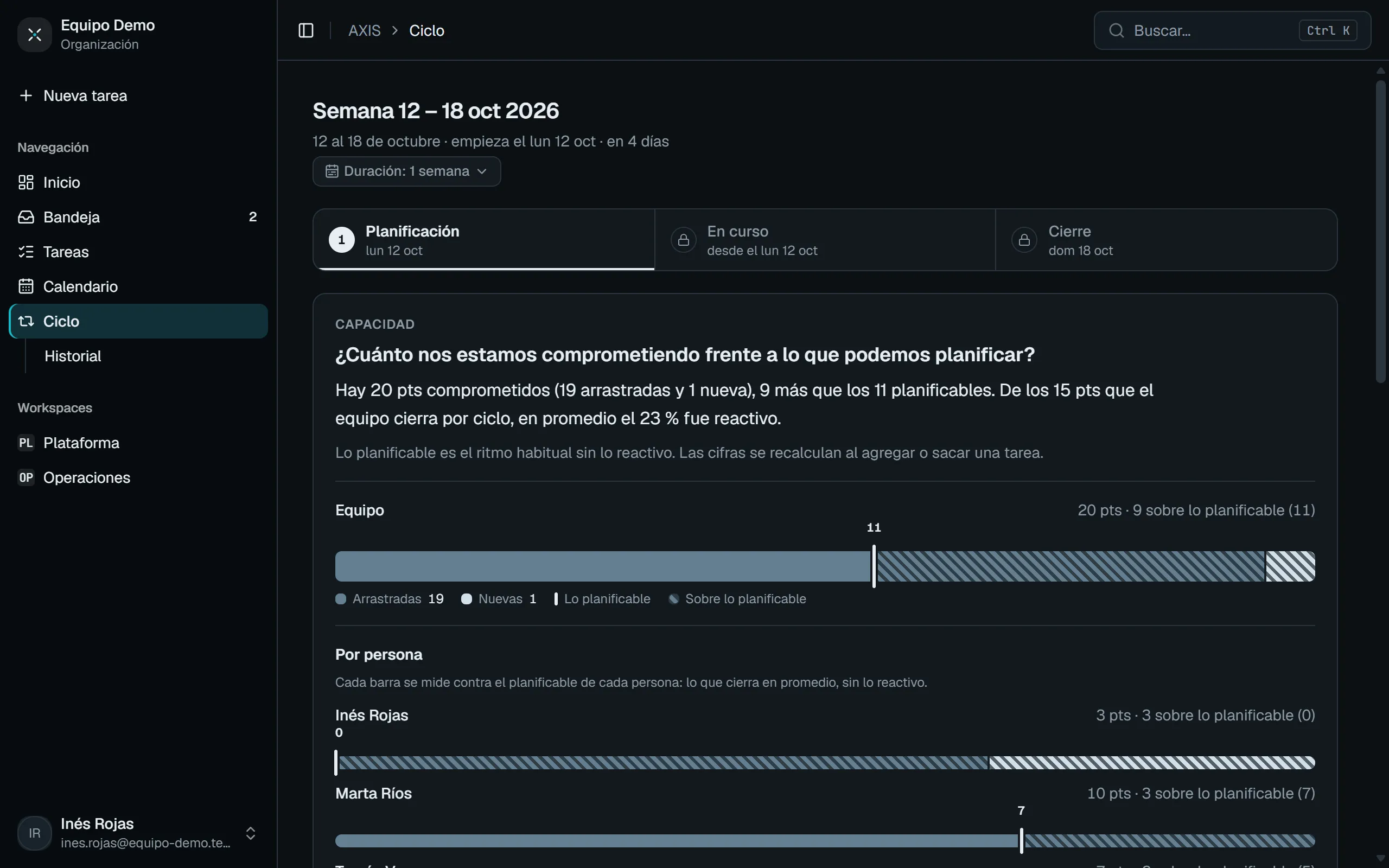Click the Tareas checklist icon
The image size is (1389, 868).
click(26, 252)
